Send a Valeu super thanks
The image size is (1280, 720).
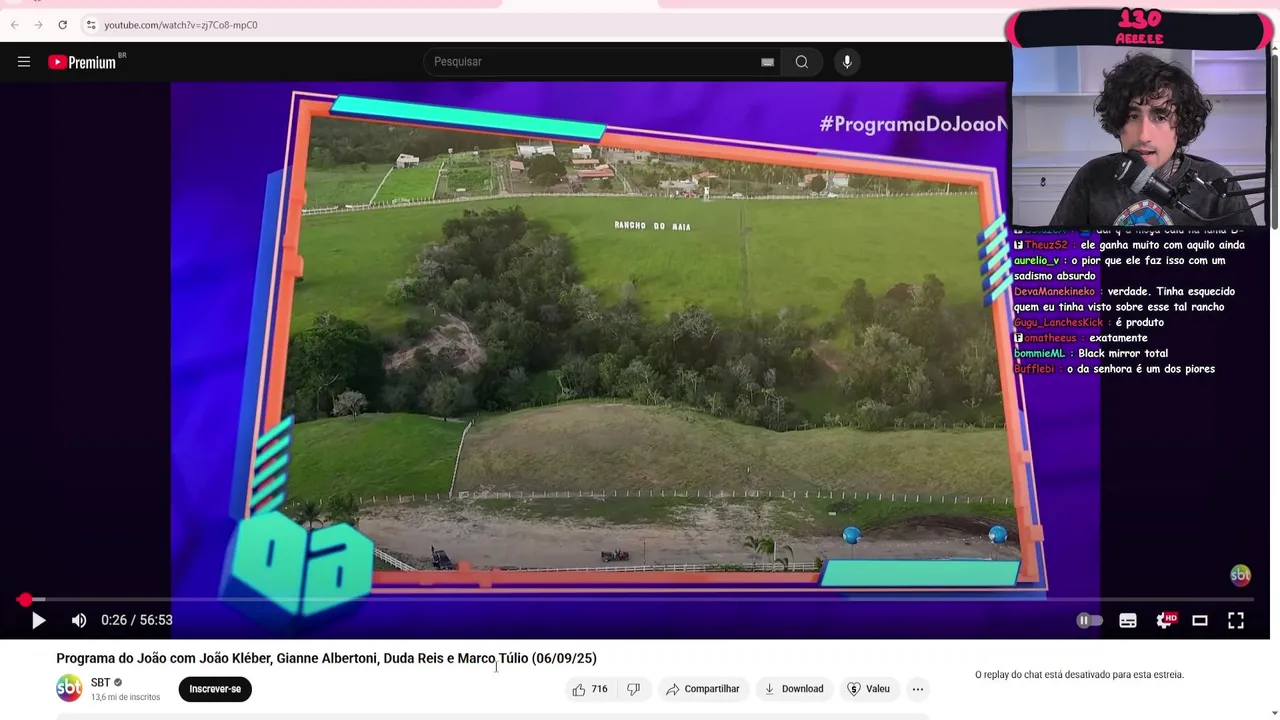tap(868, 689)
